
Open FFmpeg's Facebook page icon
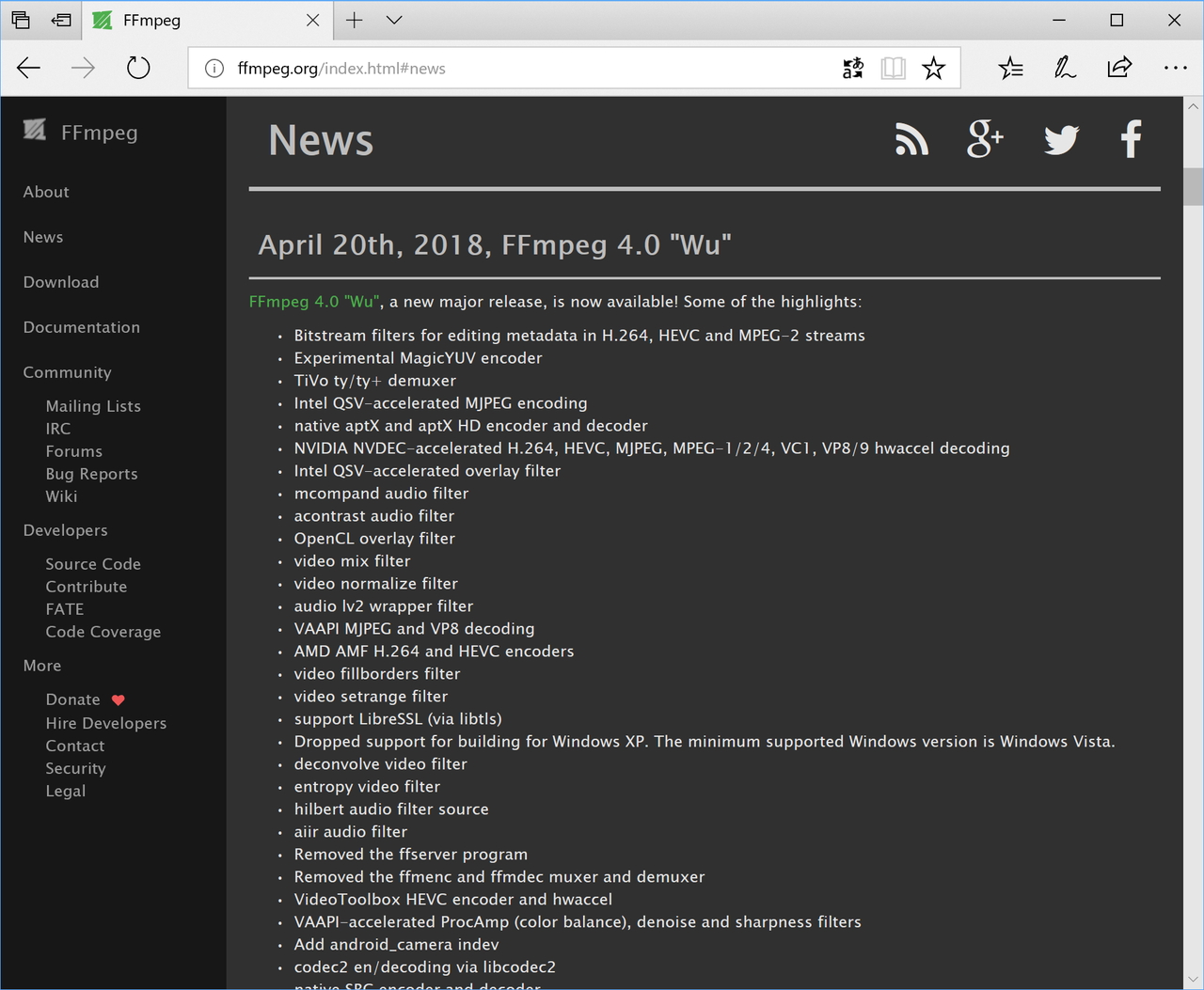(1131, 139)
